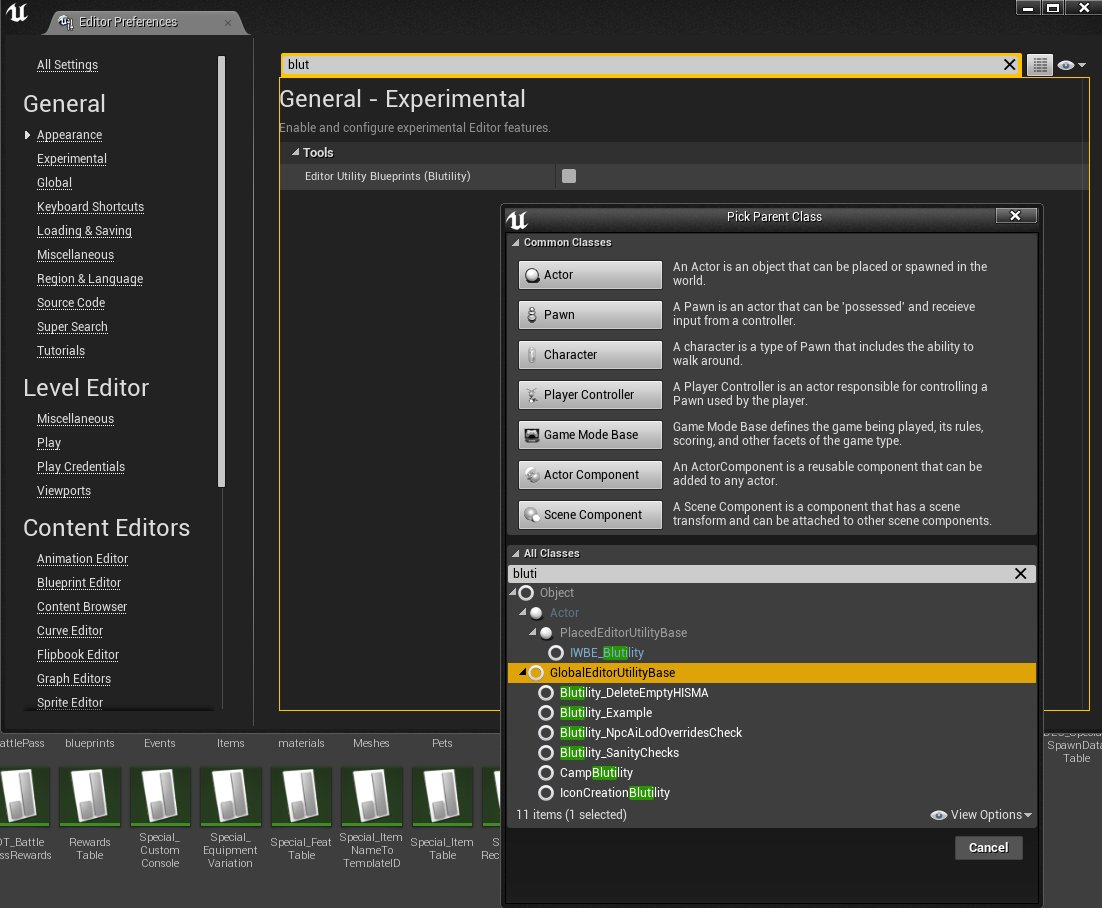Pick the Character class button
Screen dimensions: 1102x908
(x=590, y=355)
